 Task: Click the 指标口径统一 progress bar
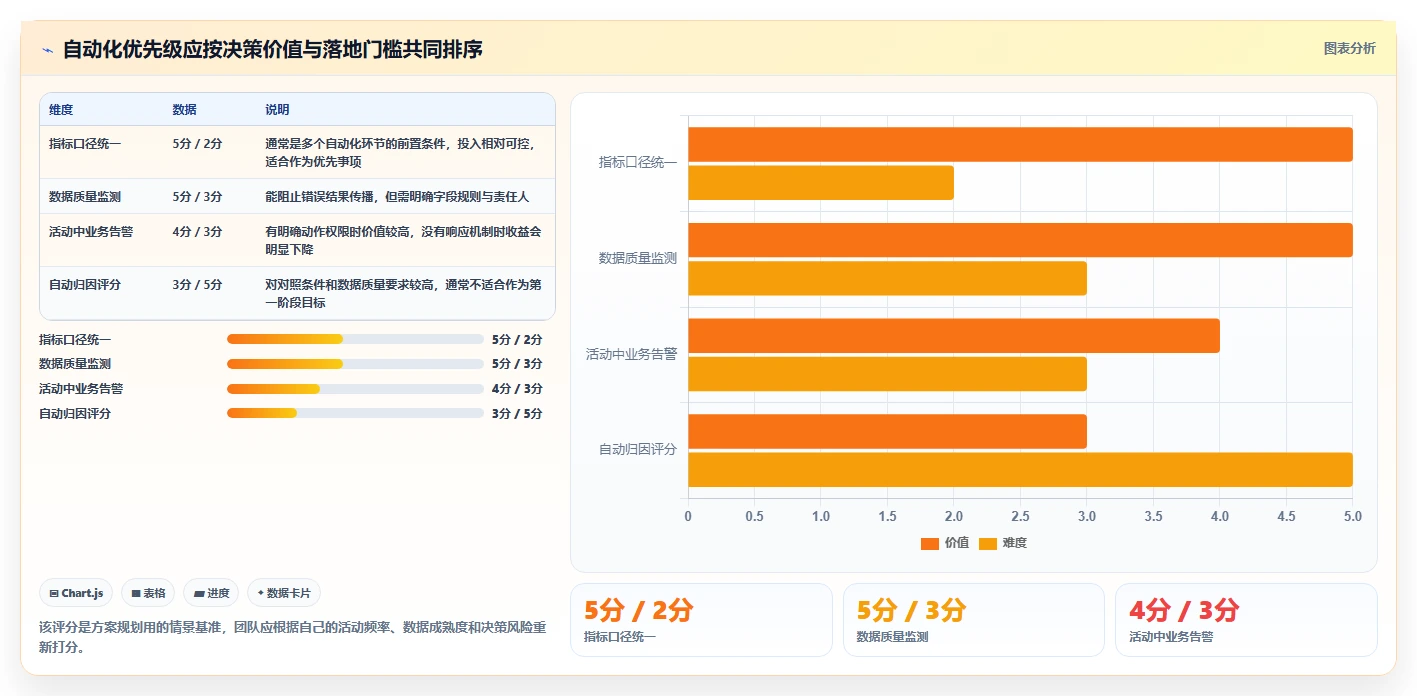point(355,339)
